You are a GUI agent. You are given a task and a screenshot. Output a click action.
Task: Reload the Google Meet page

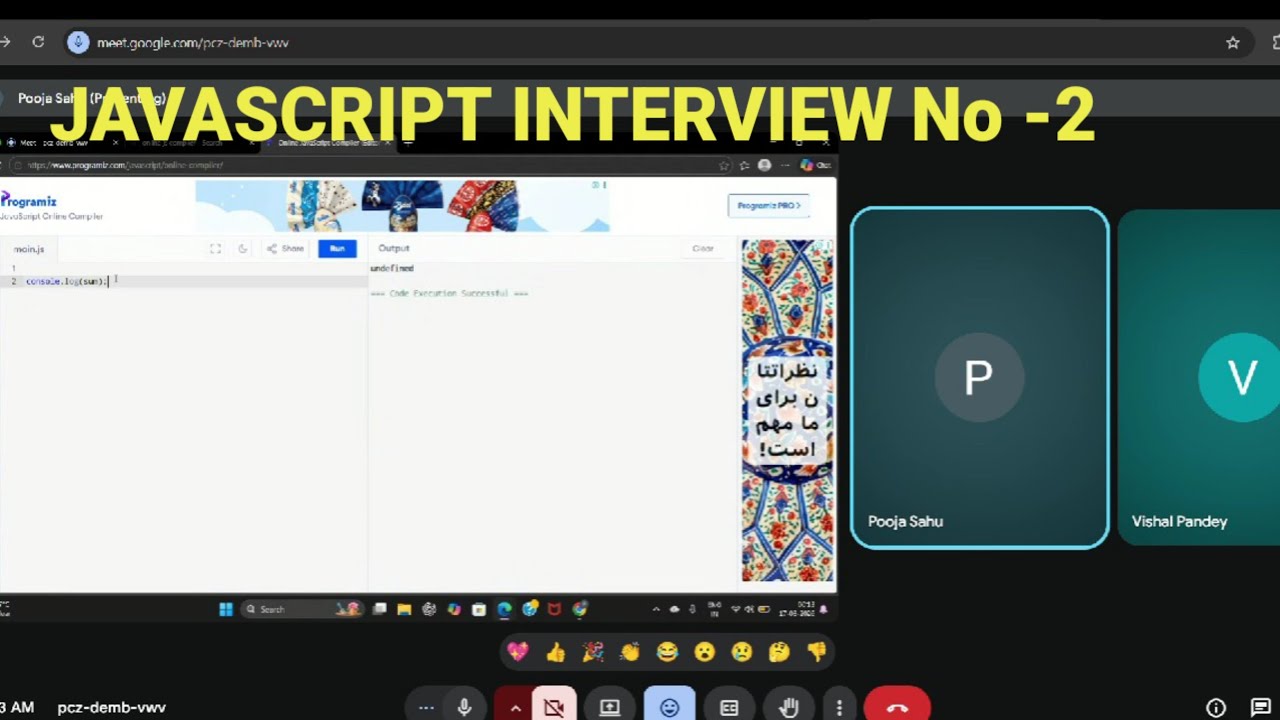tap(38, 42)
